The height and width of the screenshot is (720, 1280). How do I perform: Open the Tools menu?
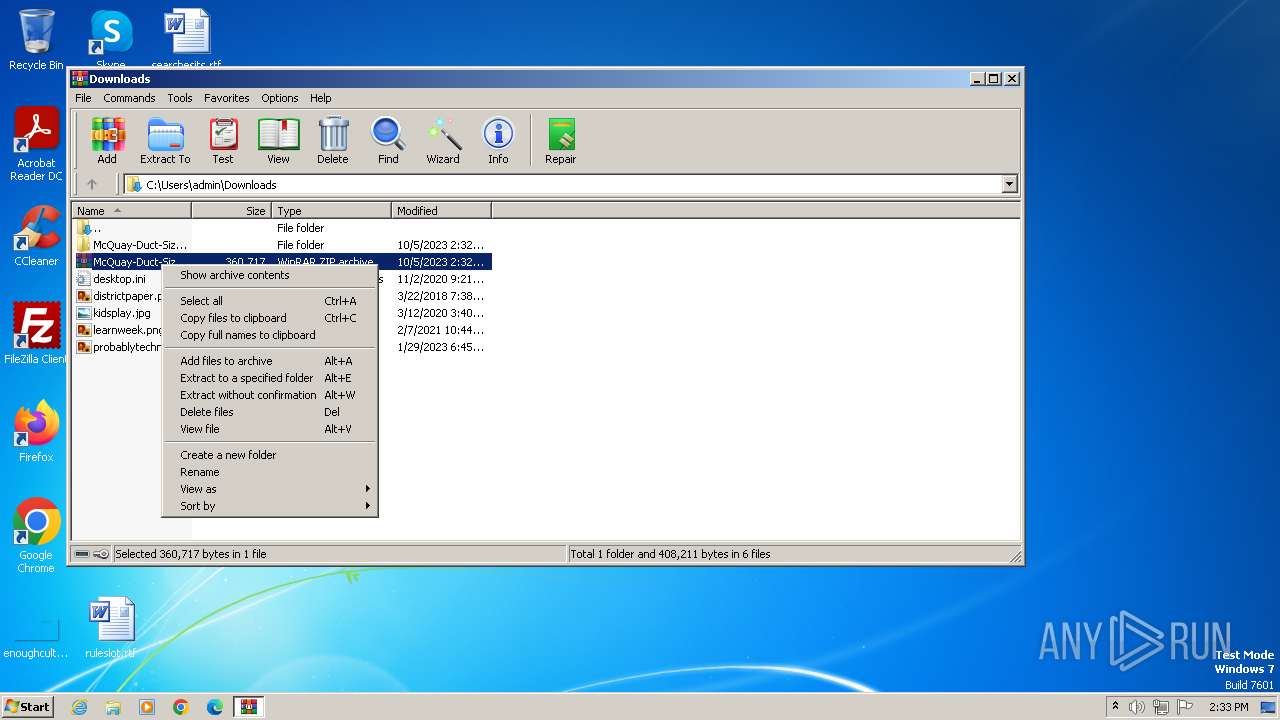point(180,98)
